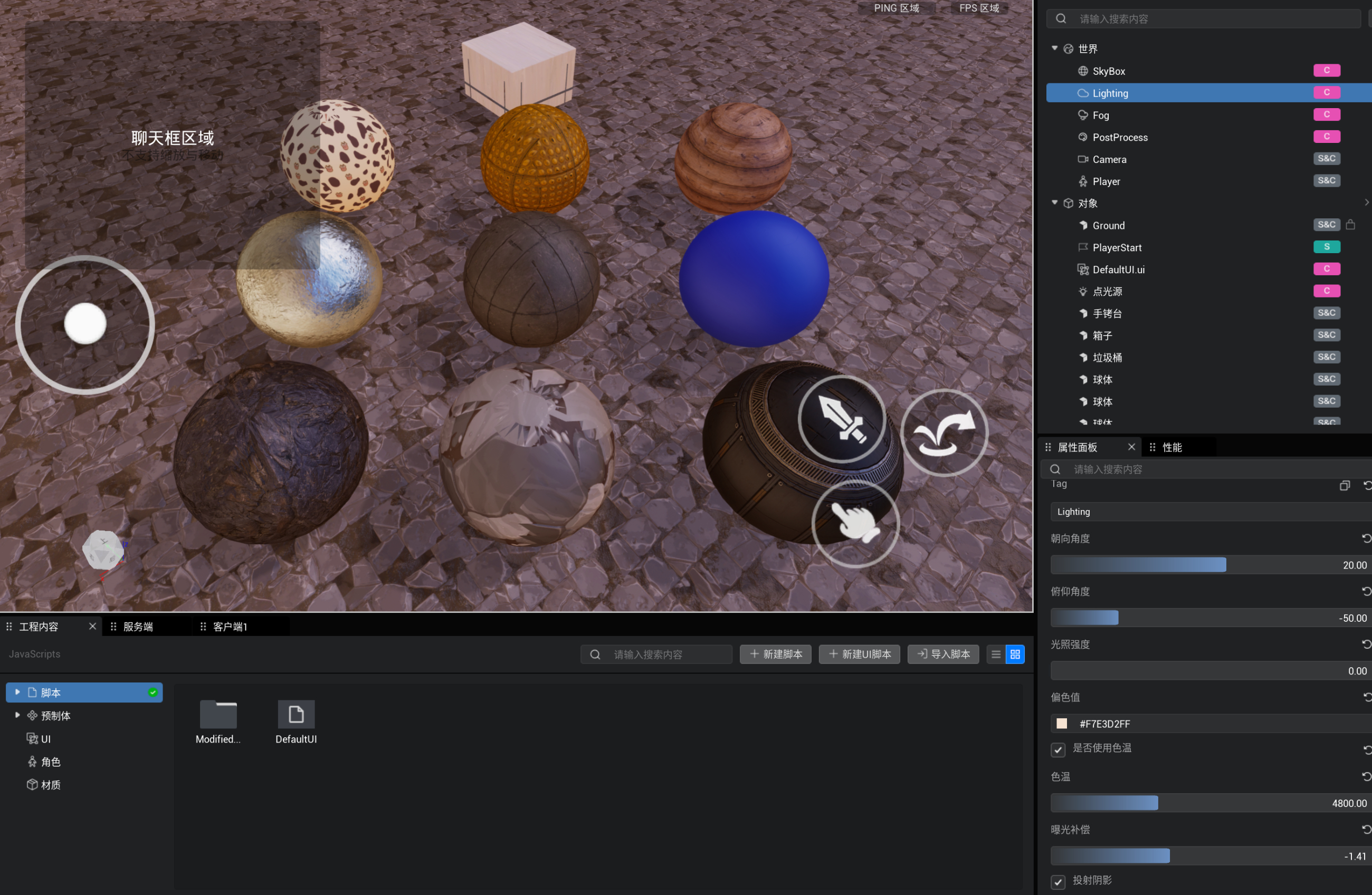
Task: Click the property panel search field
Action: (x=1206, y=469)
